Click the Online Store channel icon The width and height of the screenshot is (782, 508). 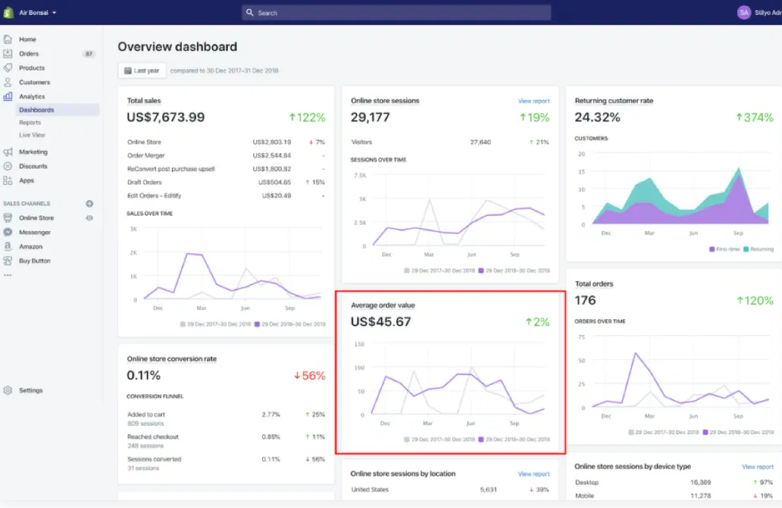tap(8, 218)
